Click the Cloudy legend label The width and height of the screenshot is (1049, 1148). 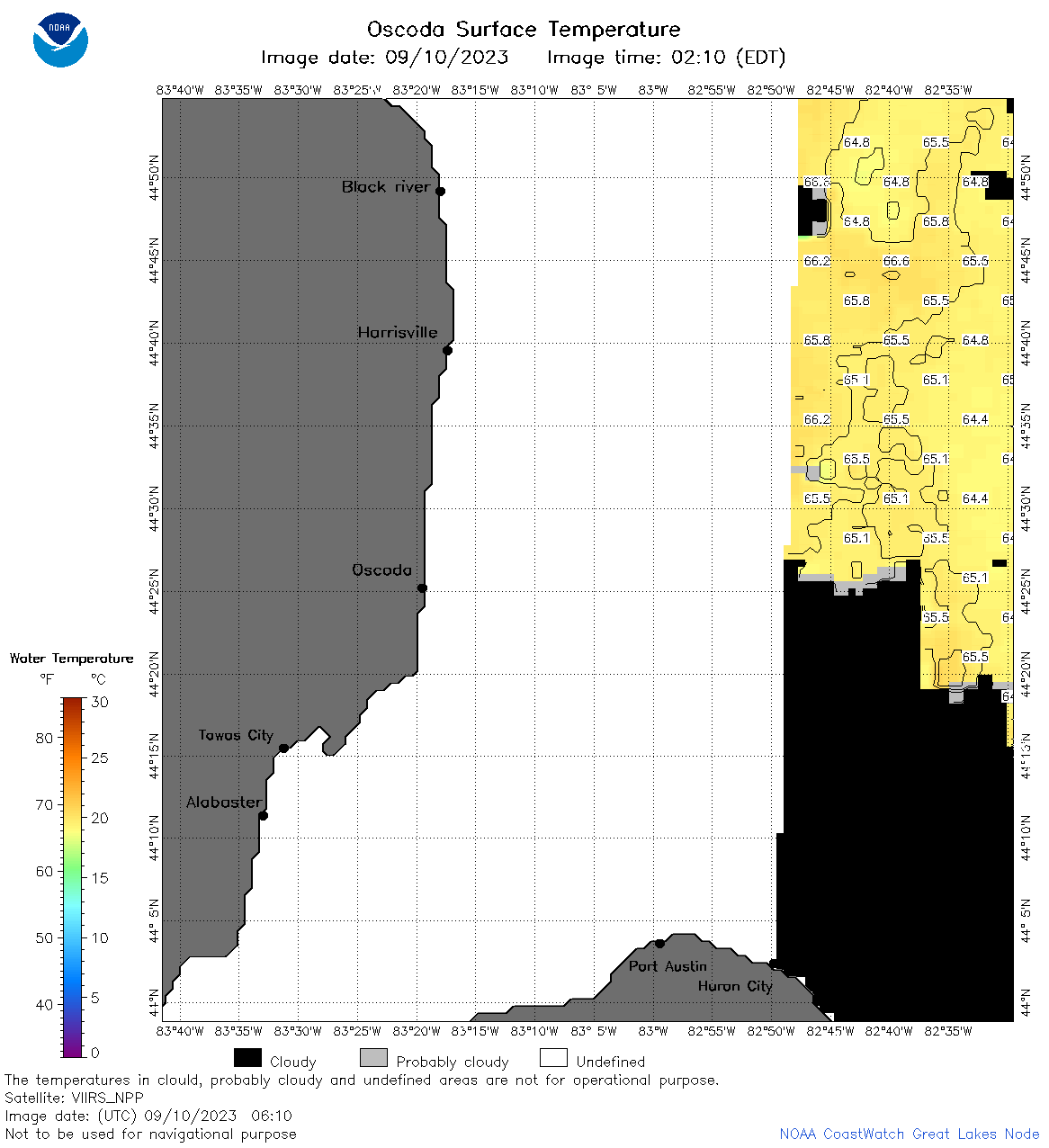click(293, 1062)
